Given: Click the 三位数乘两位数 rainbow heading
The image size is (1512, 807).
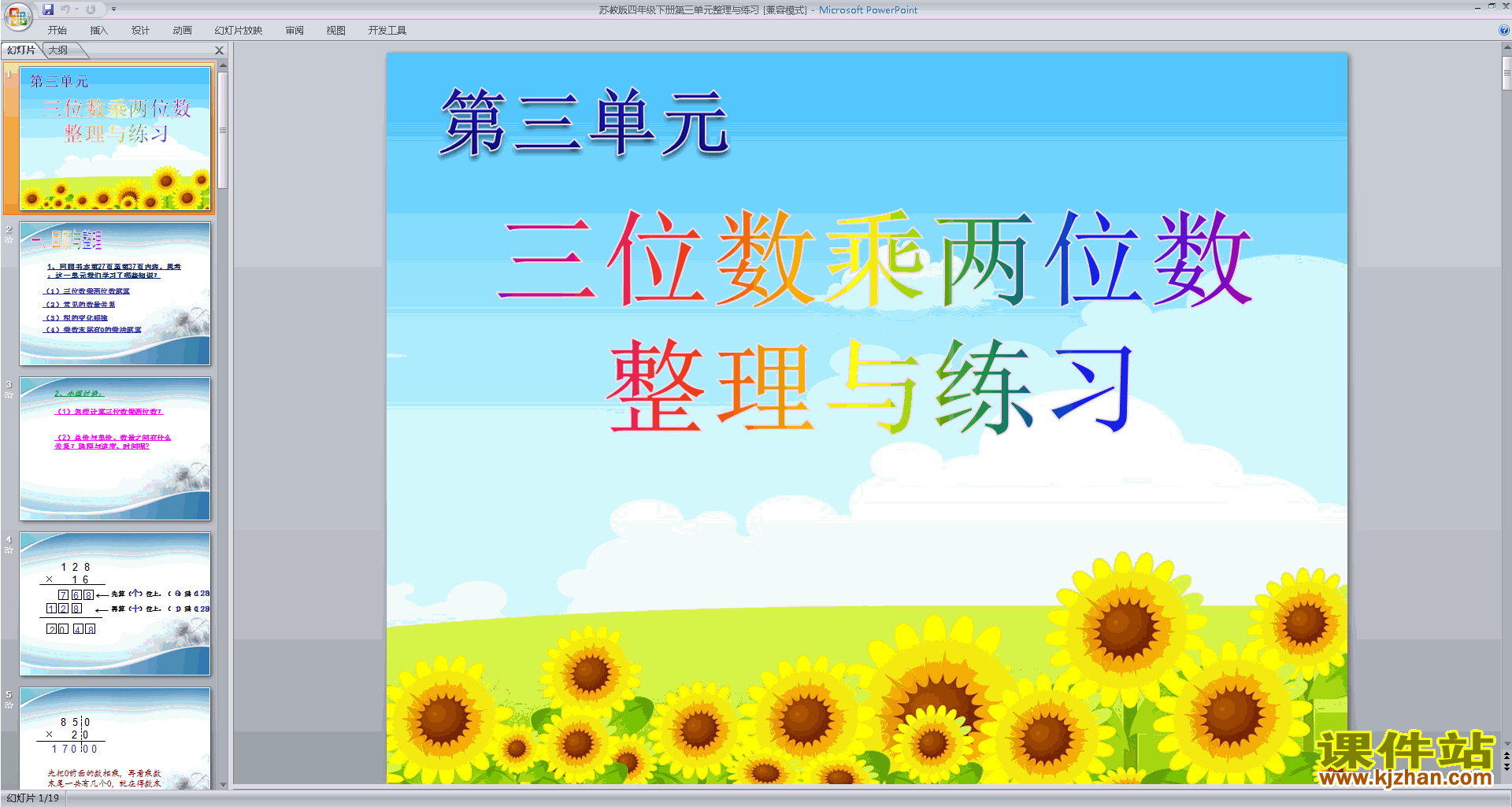Looking at the screenshot, I should [x=875, y=258].
